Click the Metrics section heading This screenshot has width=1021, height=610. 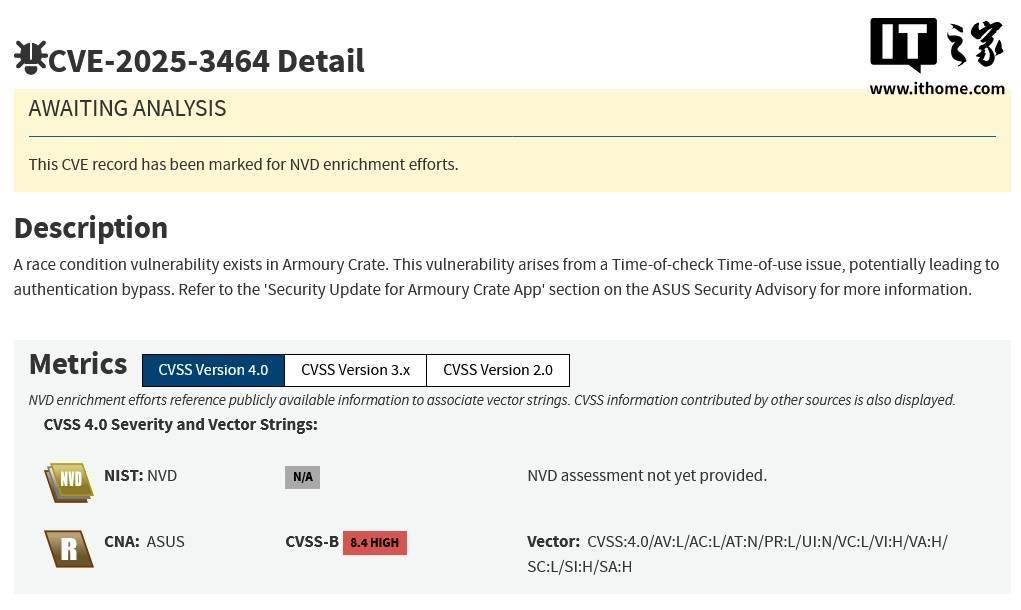(78, 364)
